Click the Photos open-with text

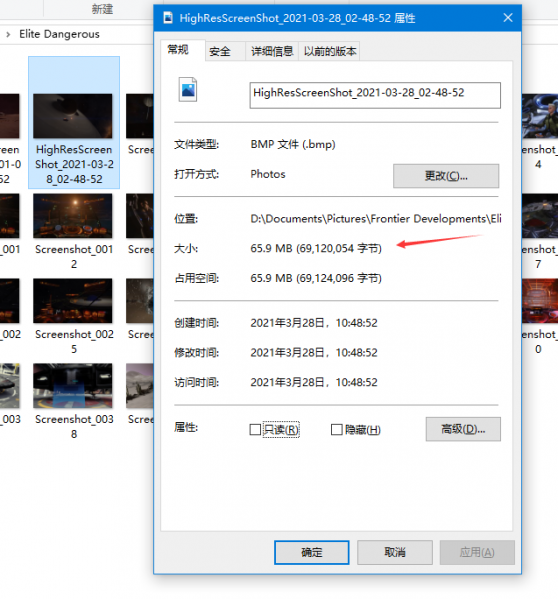coord(268,174)
